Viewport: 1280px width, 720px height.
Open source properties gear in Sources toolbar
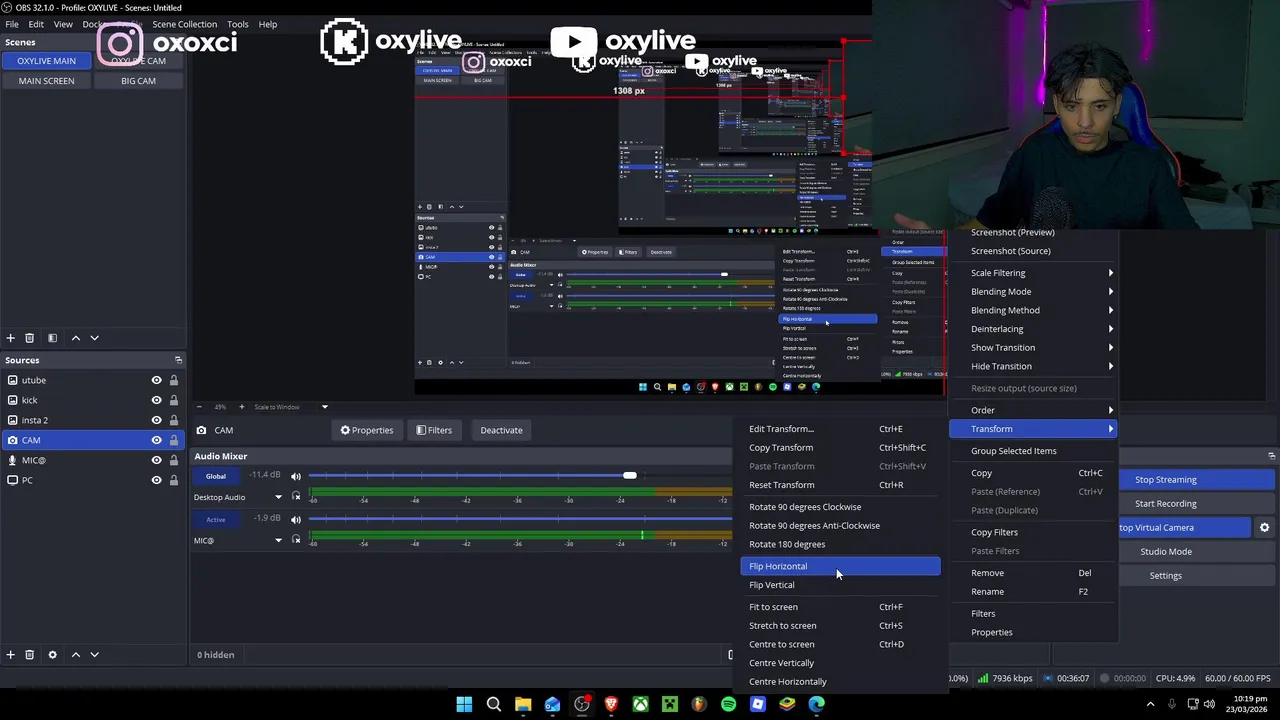[52, 655]
